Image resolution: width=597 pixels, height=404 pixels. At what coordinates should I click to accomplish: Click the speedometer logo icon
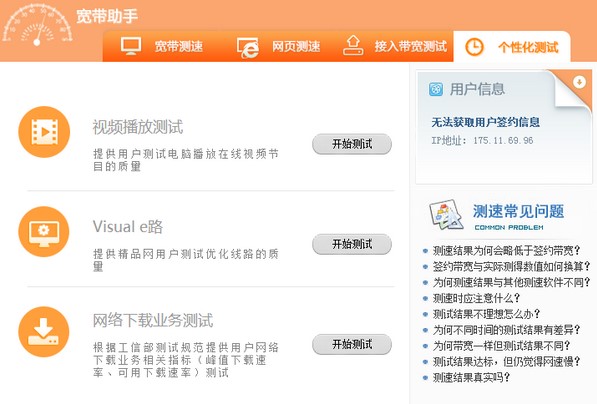click(37, 24)
